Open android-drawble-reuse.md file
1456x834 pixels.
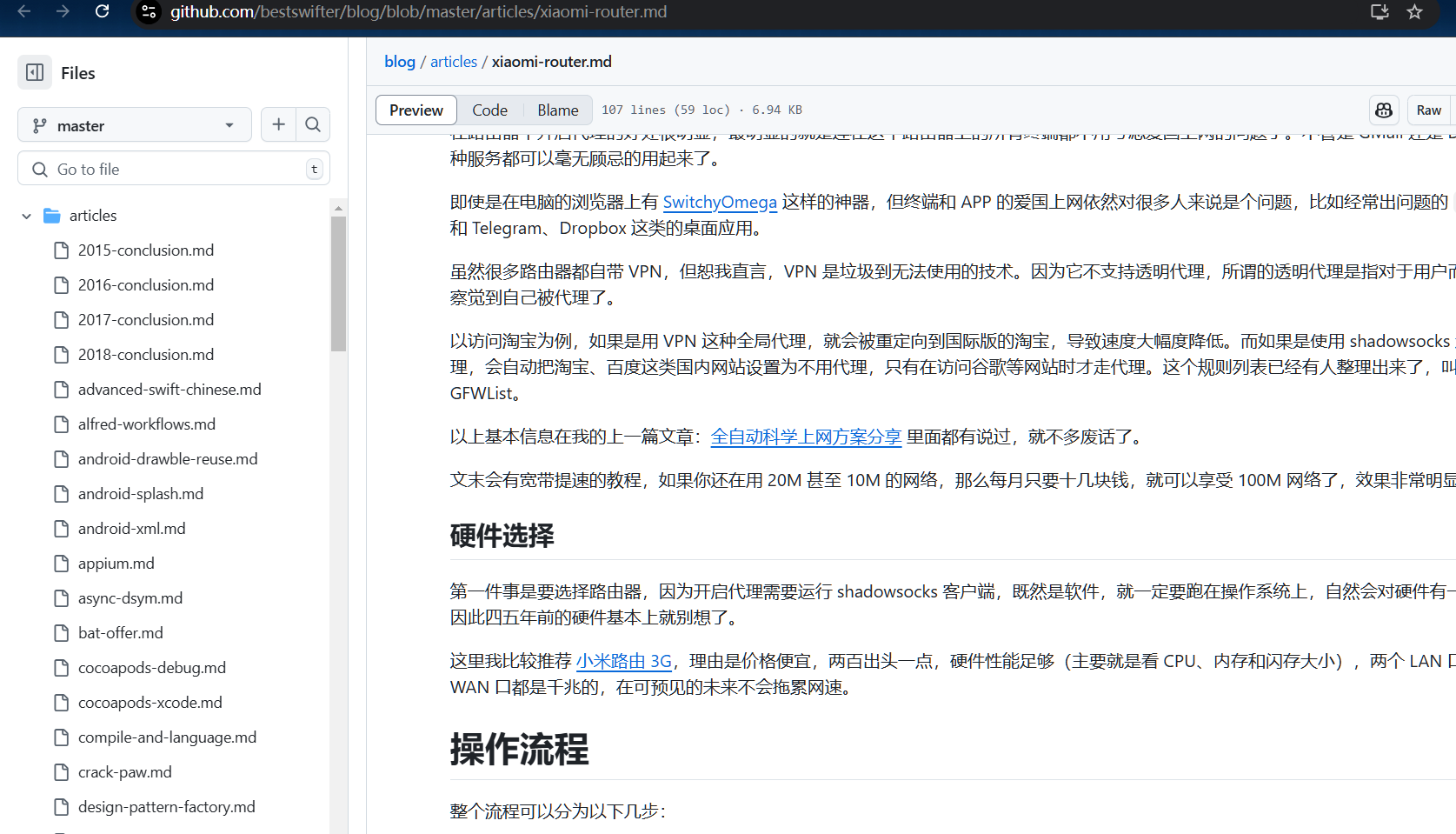click(x=168, y=459)
